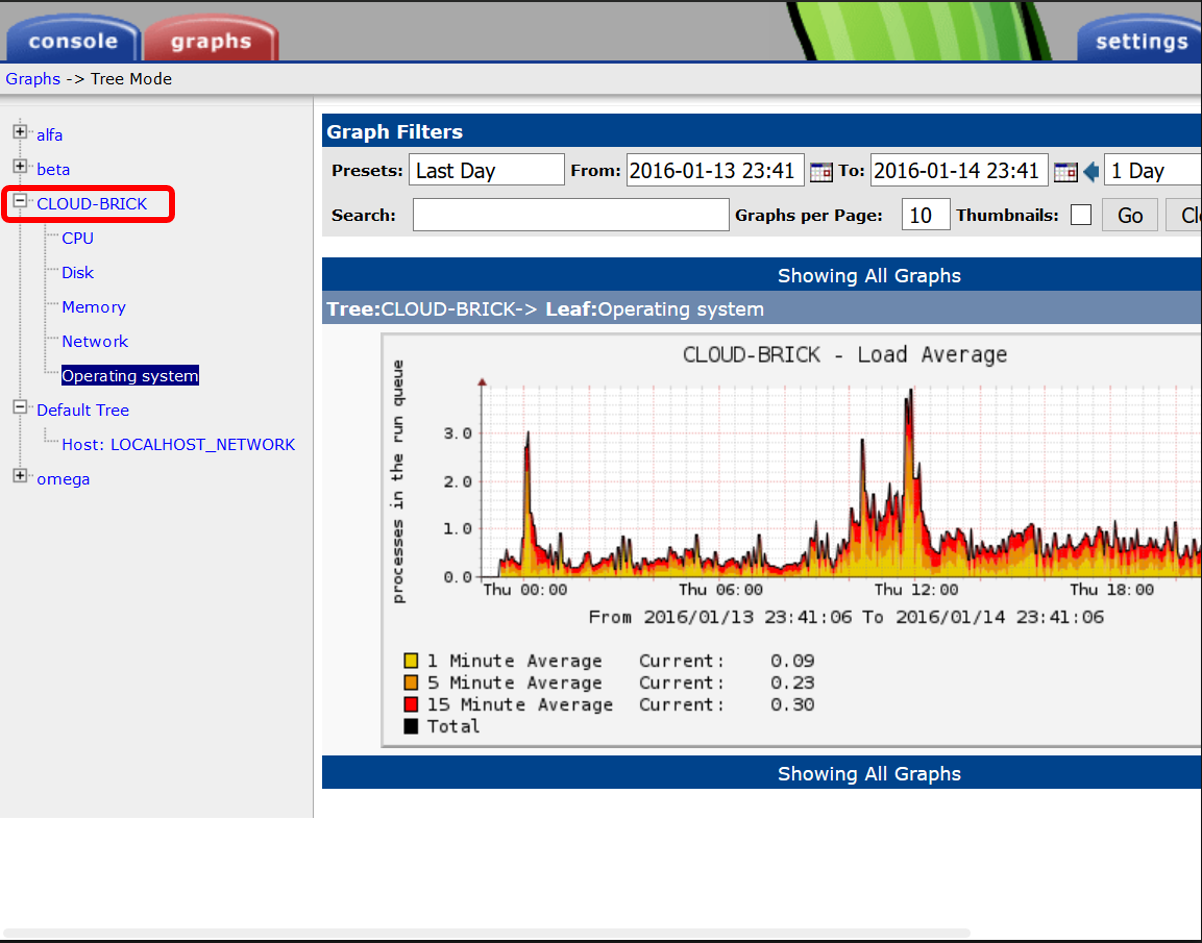The width and height of the screenshot is (1202, 943).
Task: Click the Thu 00:00 axis label
Action: coord(525,590)
